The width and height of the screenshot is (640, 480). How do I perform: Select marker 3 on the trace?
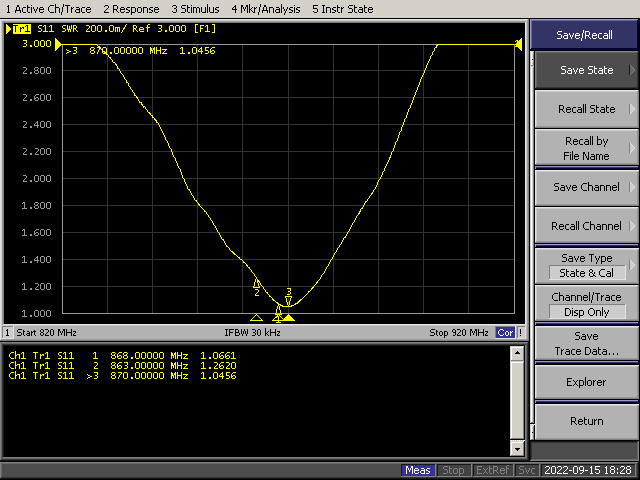(289, 297)
